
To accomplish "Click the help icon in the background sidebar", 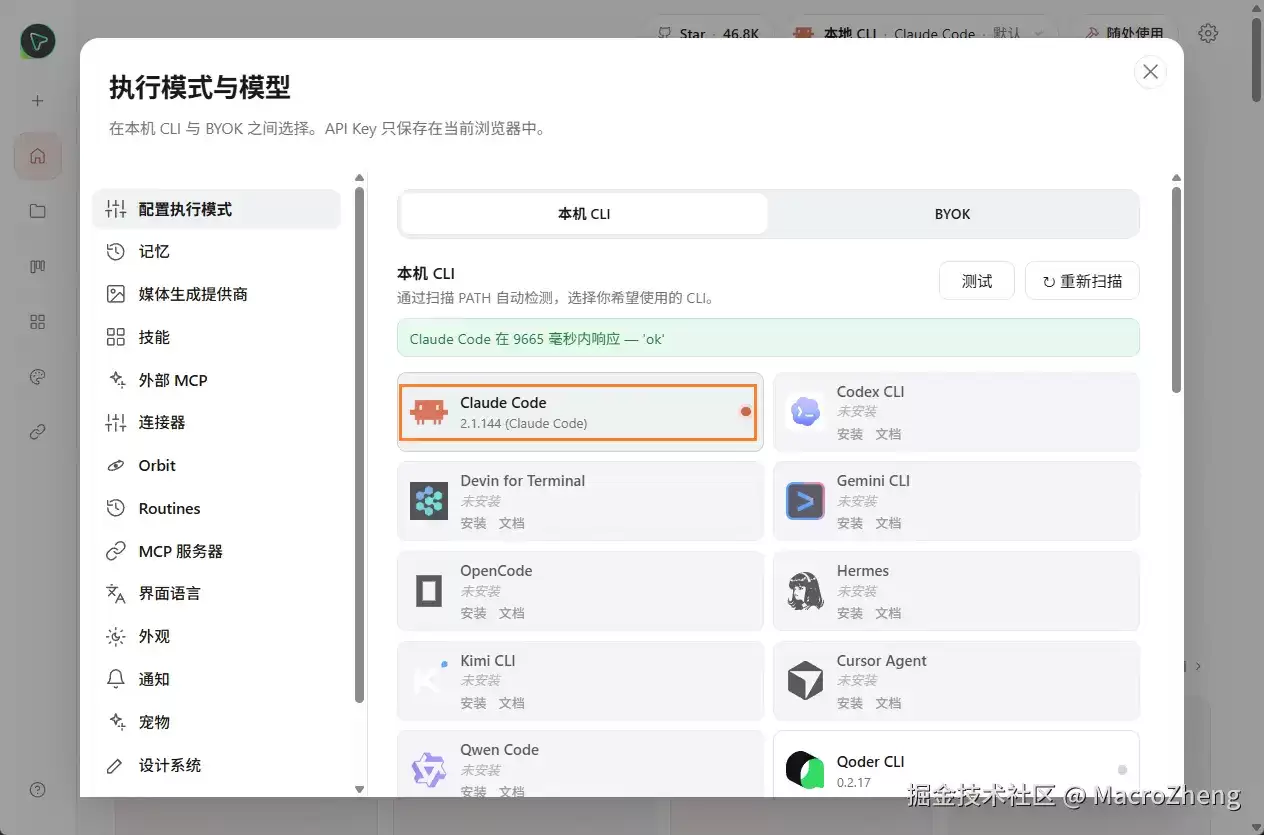I will pyautogui.click(x=38, y=789).
